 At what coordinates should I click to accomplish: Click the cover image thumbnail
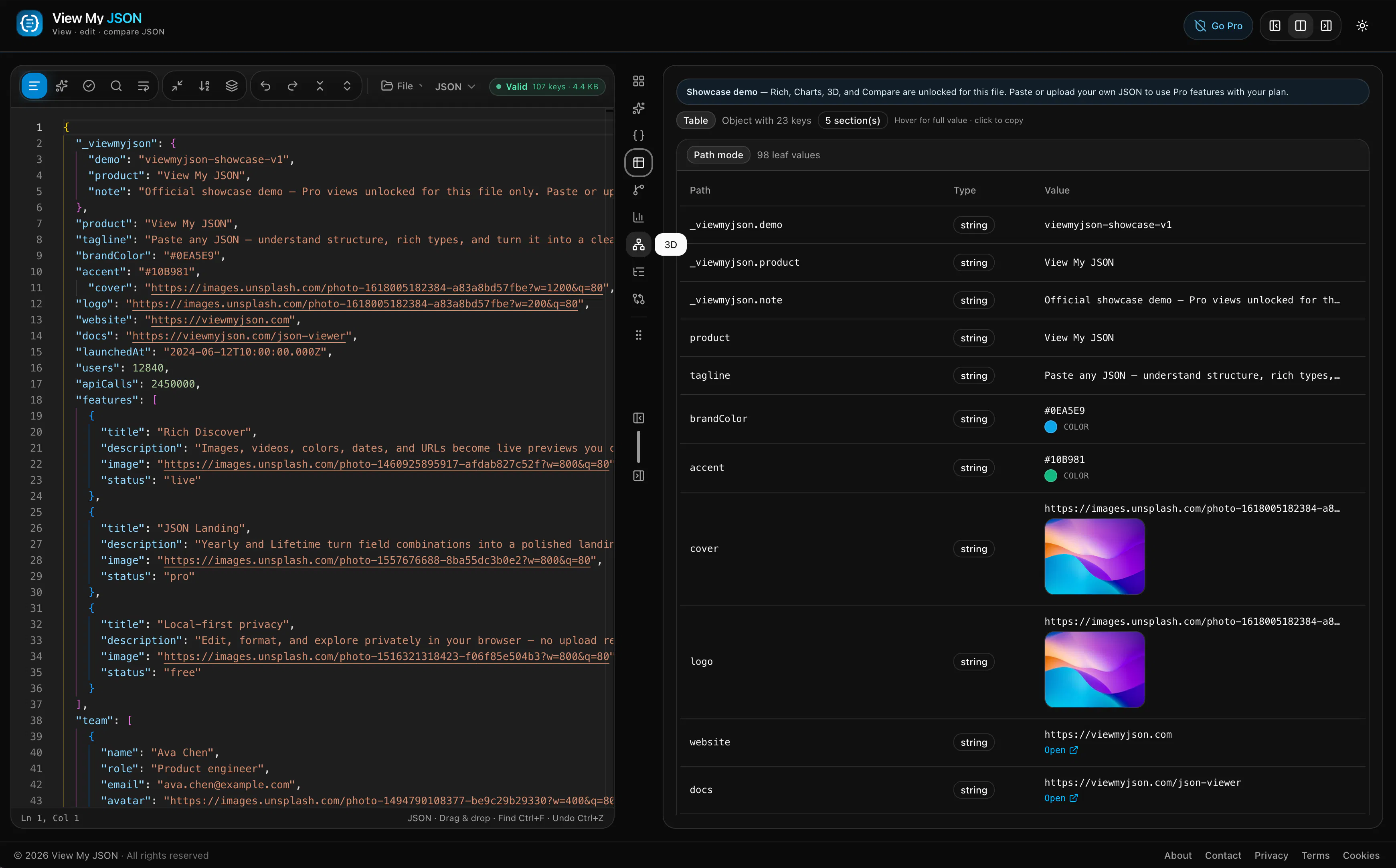coord(1095,556)
